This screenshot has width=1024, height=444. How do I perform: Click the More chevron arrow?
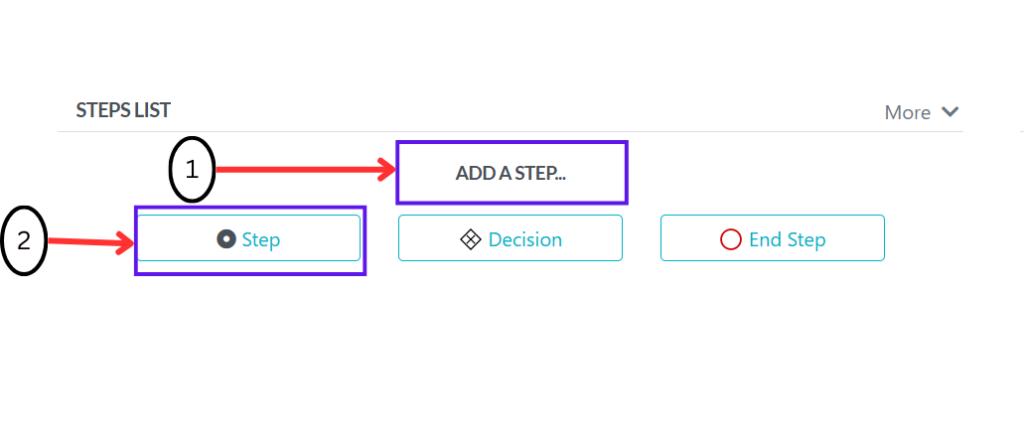click(x=950, y=112)
